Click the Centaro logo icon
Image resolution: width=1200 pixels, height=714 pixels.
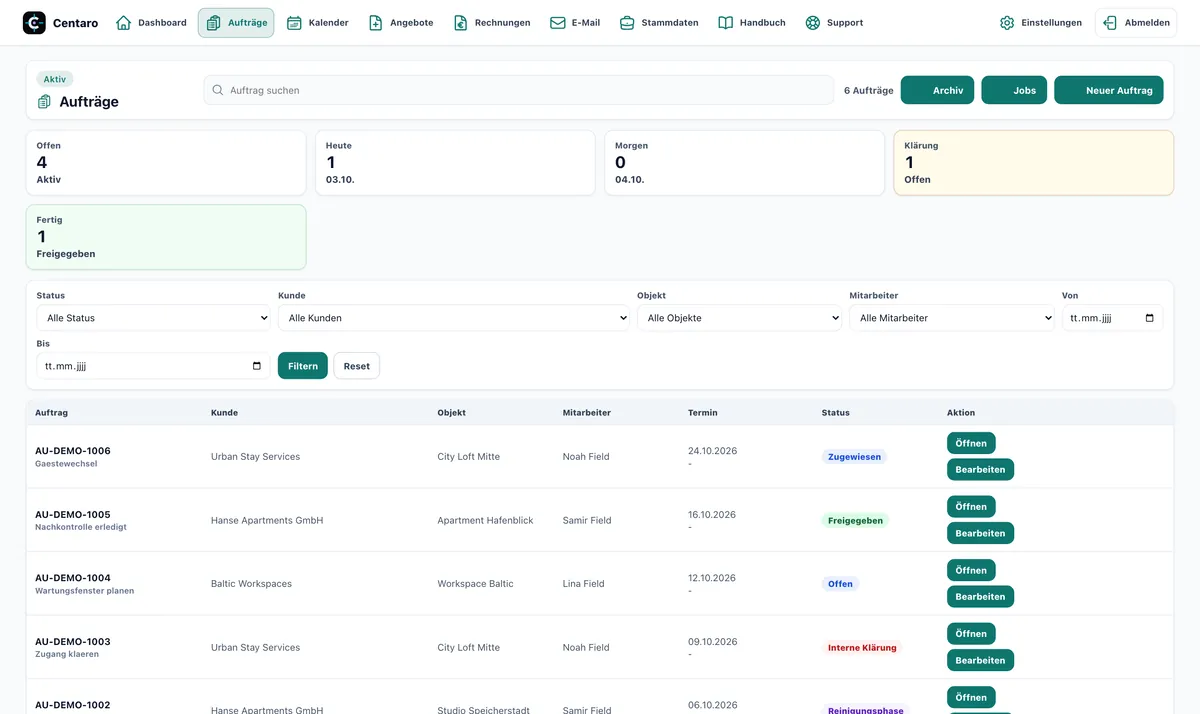click(x=34, y=23)
